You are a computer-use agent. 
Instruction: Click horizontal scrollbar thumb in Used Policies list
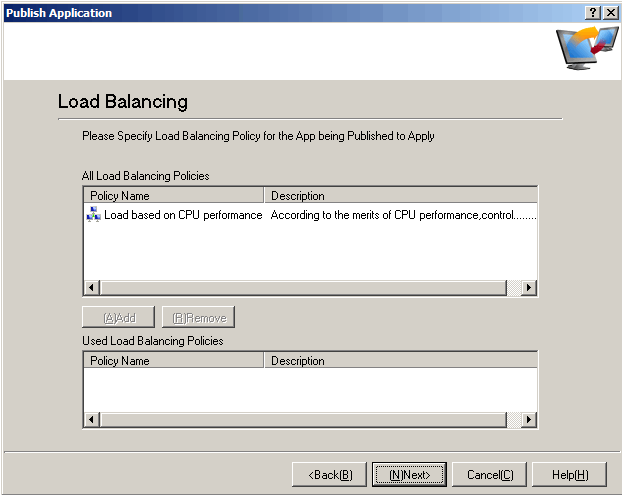[302, 420]
